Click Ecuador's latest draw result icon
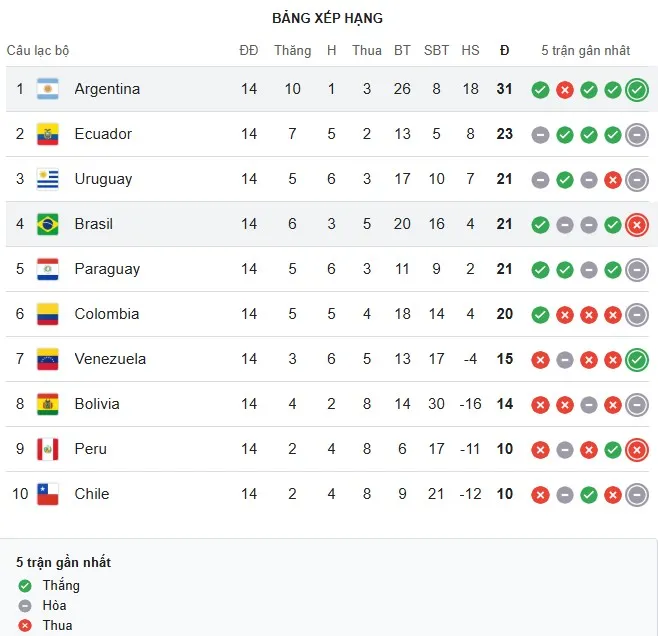 click(x=637, y=135)
